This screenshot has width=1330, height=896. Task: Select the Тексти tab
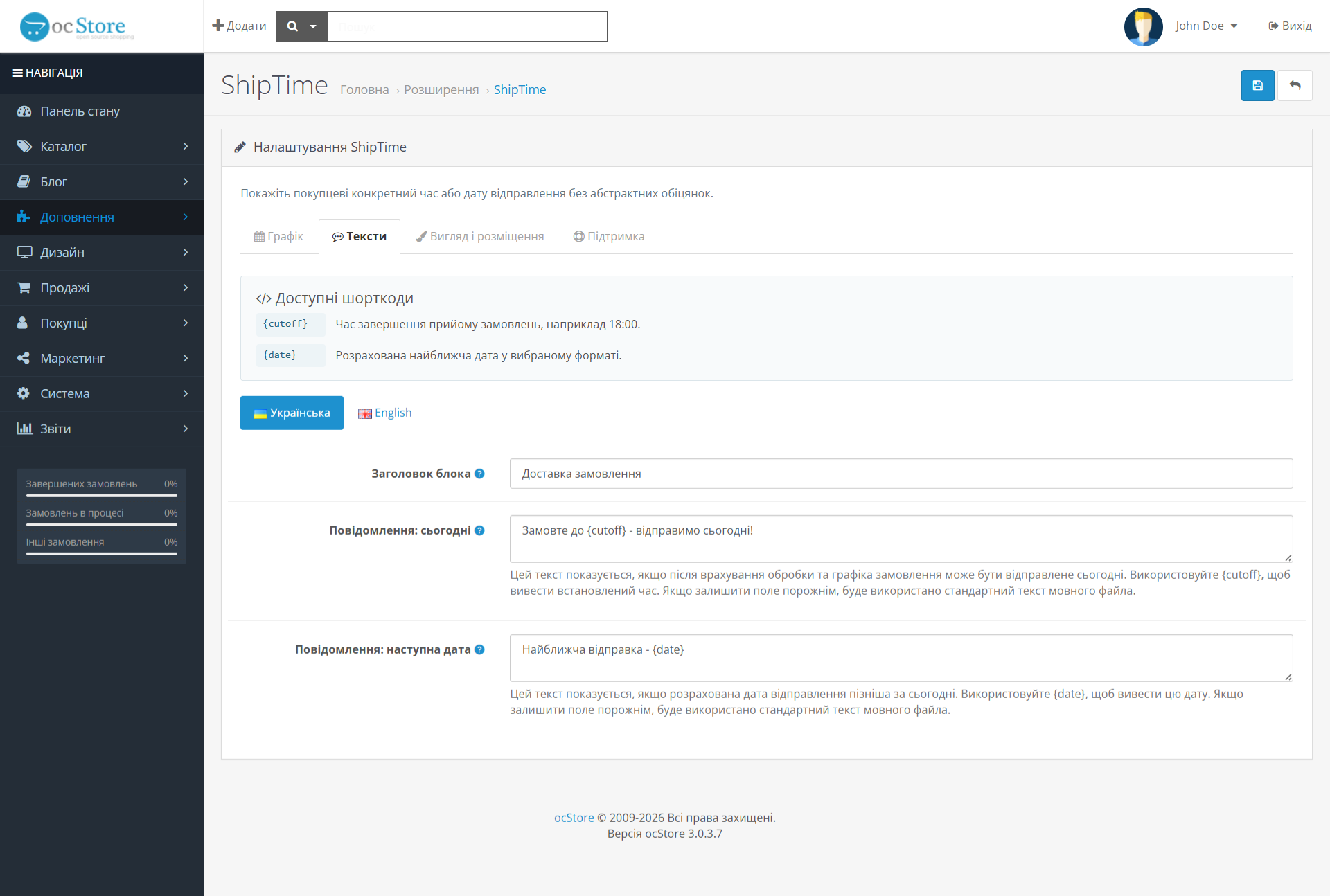click(x=360, y=237)
